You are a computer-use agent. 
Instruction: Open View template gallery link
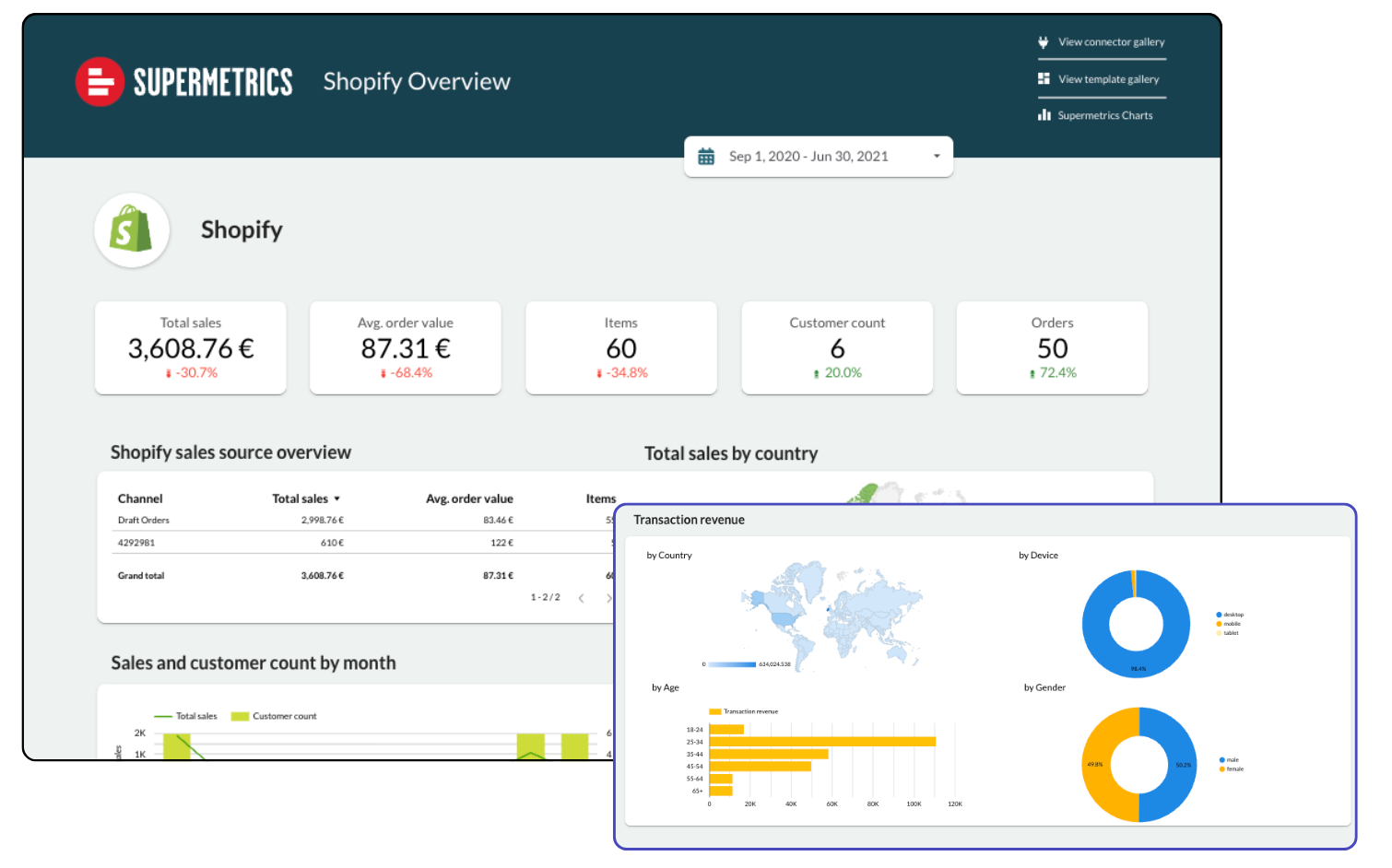pos(1108,79)
